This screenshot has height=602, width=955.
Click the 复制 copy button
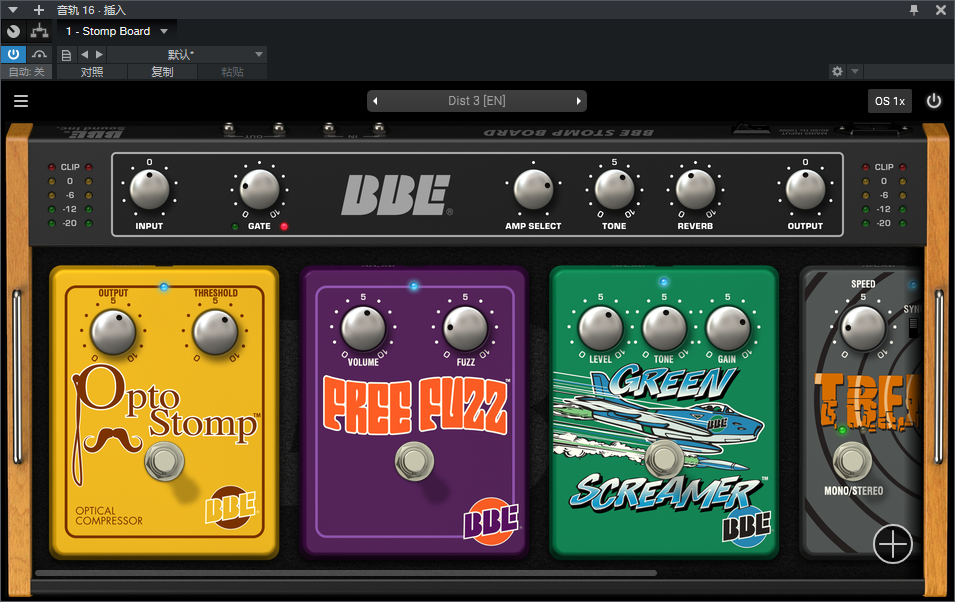pyautogui.click(x=162, y=72)
